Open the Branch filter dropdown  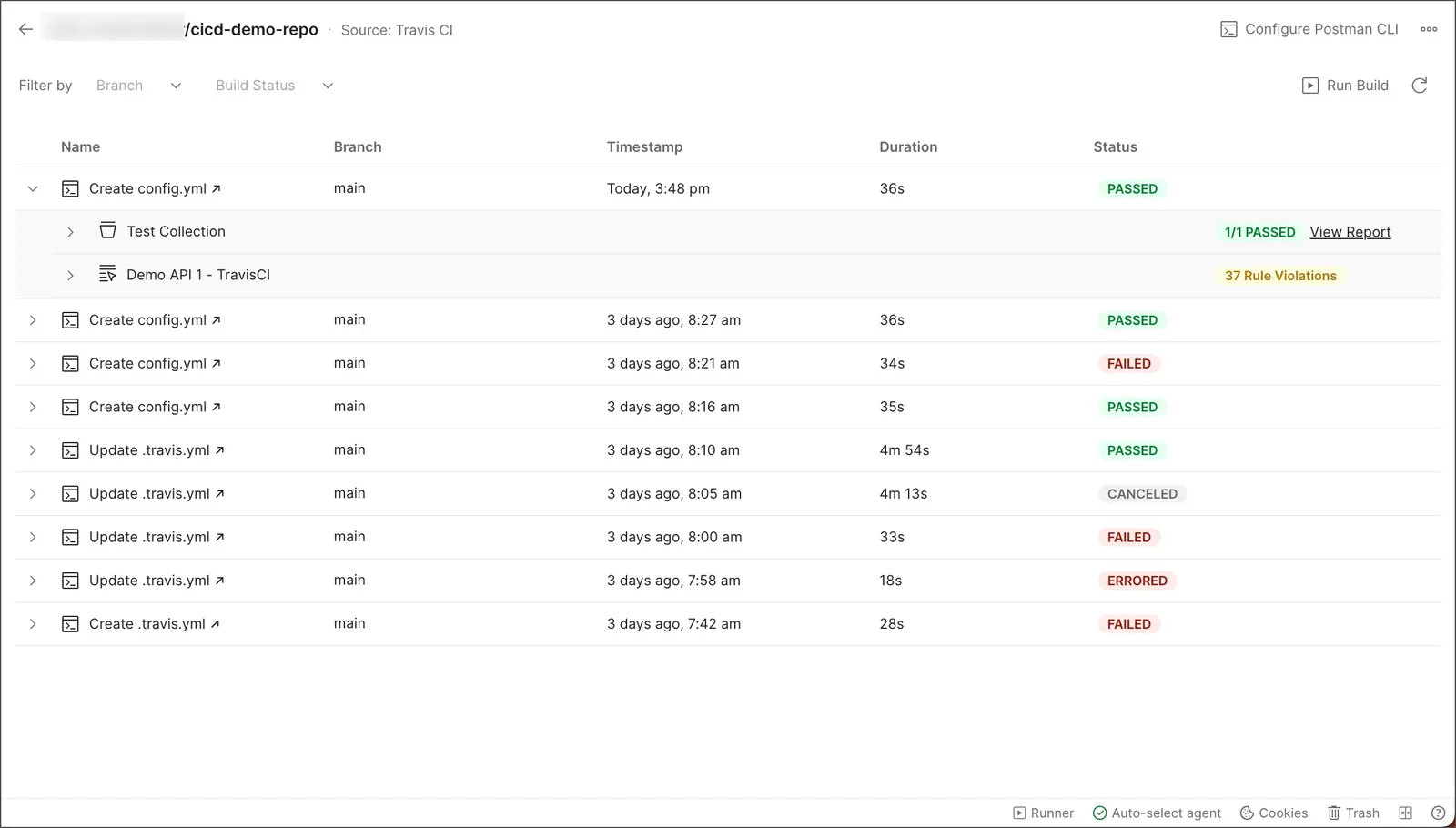point(138,86)
